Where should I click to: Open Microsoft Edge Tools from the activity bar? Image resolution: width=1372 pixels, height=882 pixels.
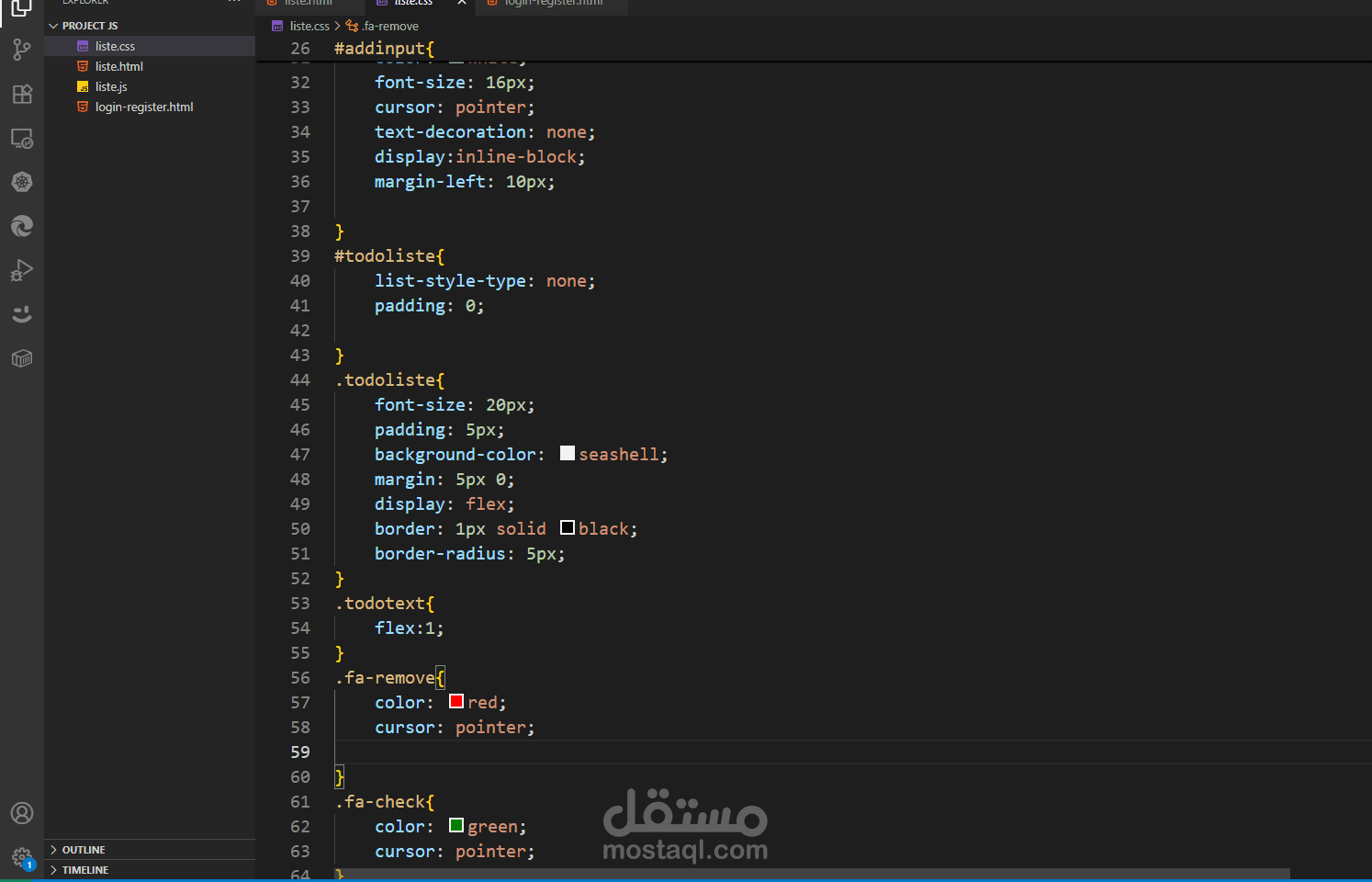pos(22,226)
